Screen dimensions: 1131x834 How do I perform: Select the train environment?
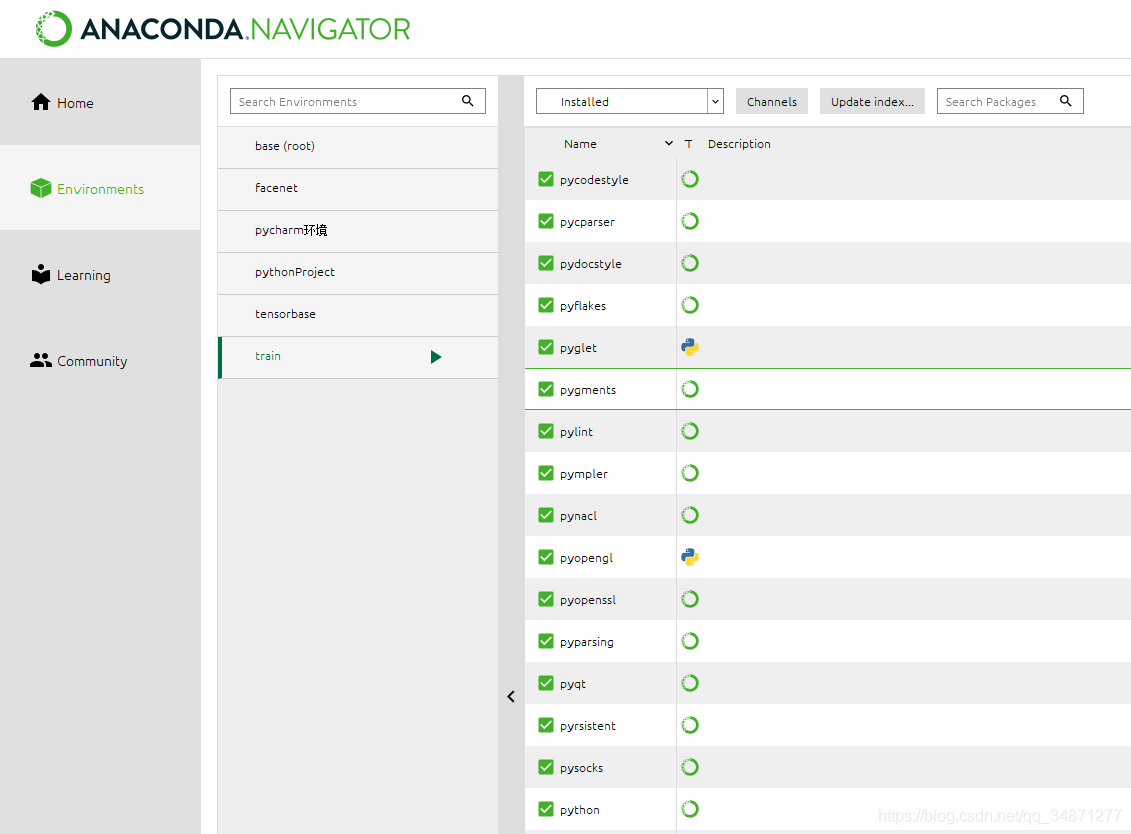pos(358,356)
